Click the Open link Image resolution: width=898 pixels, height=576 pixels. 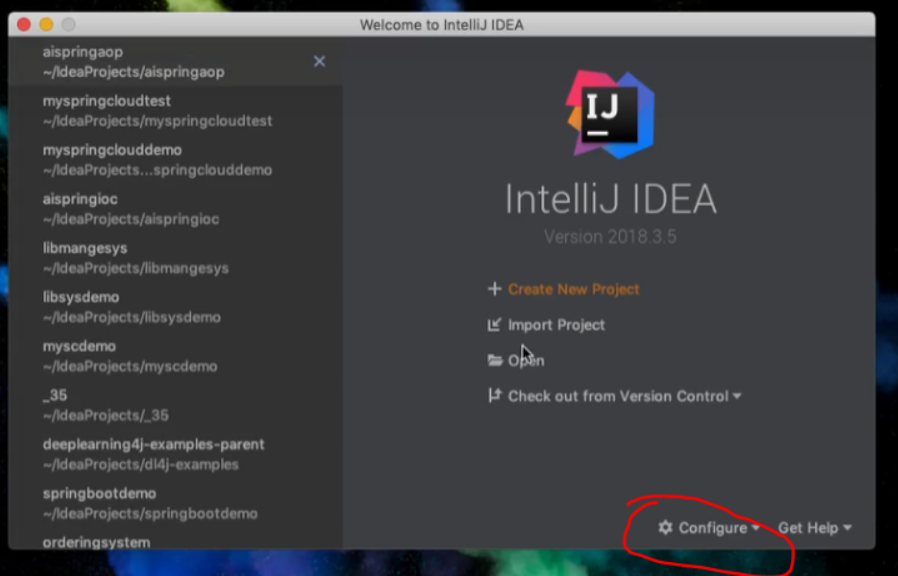526,361
